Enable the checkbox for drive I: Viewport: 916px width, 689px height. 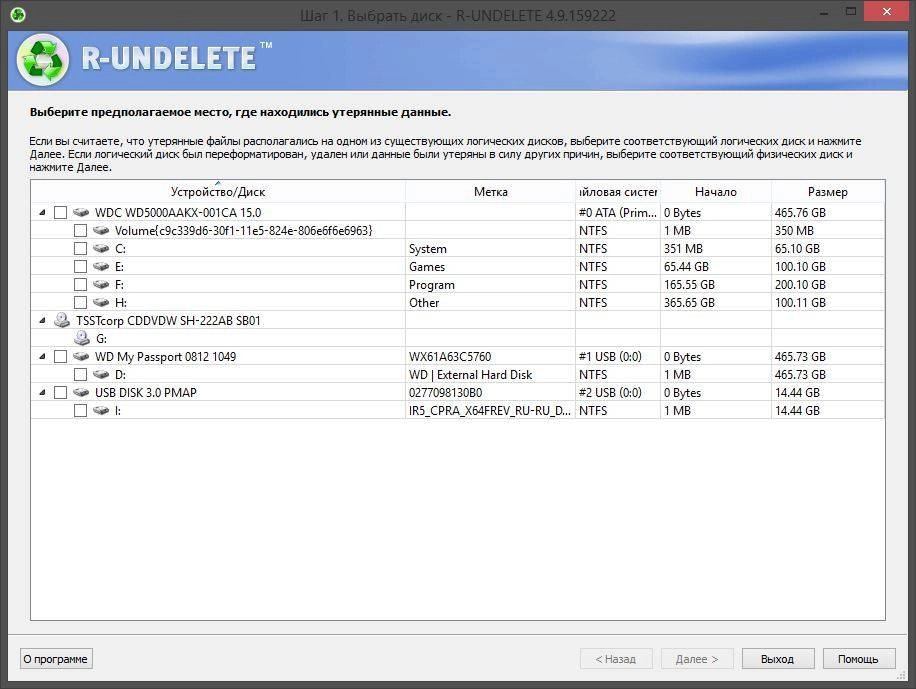coord(80,411)
